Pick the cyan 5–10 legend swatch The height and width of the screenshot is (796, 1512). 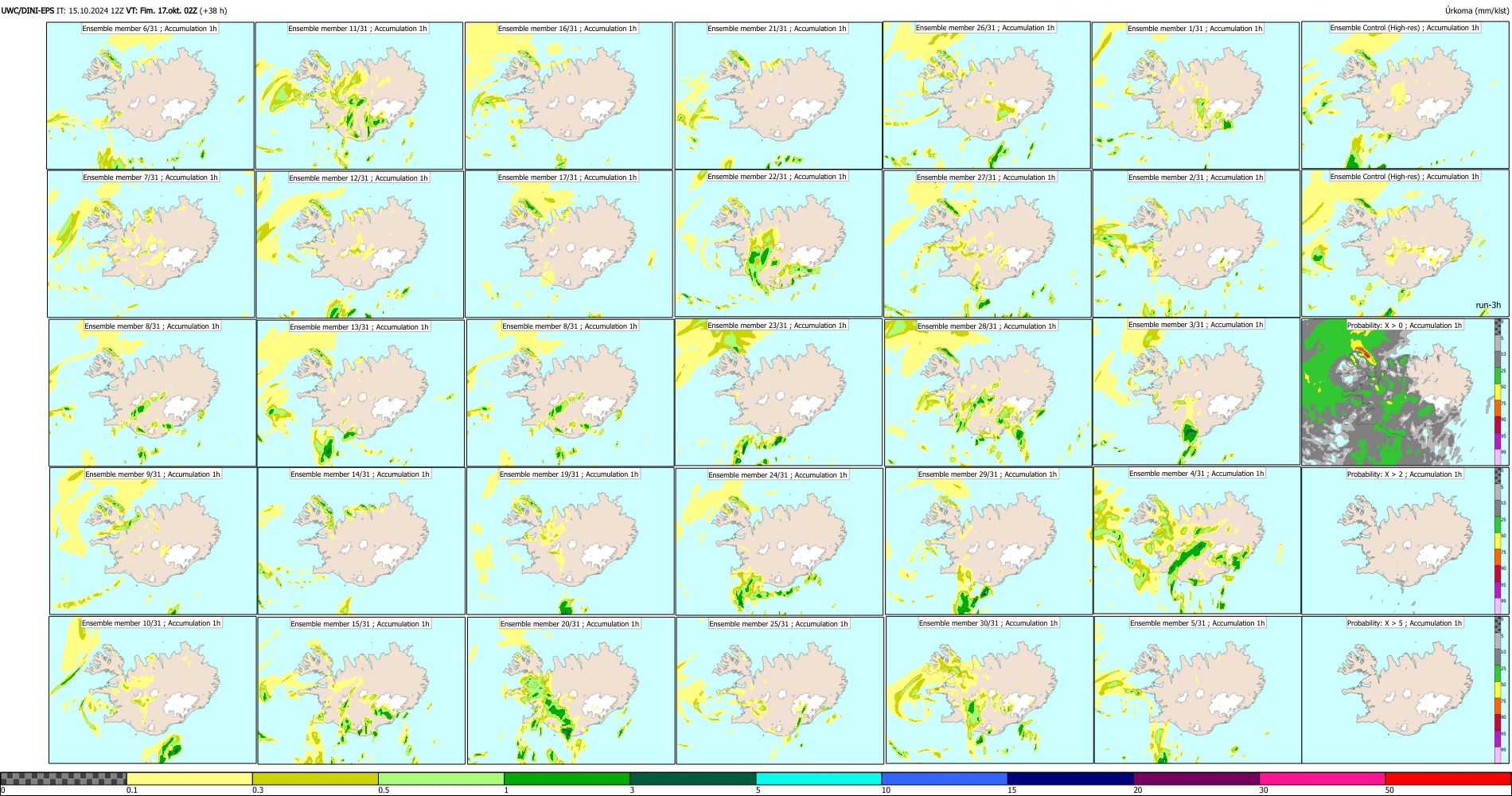819,778
